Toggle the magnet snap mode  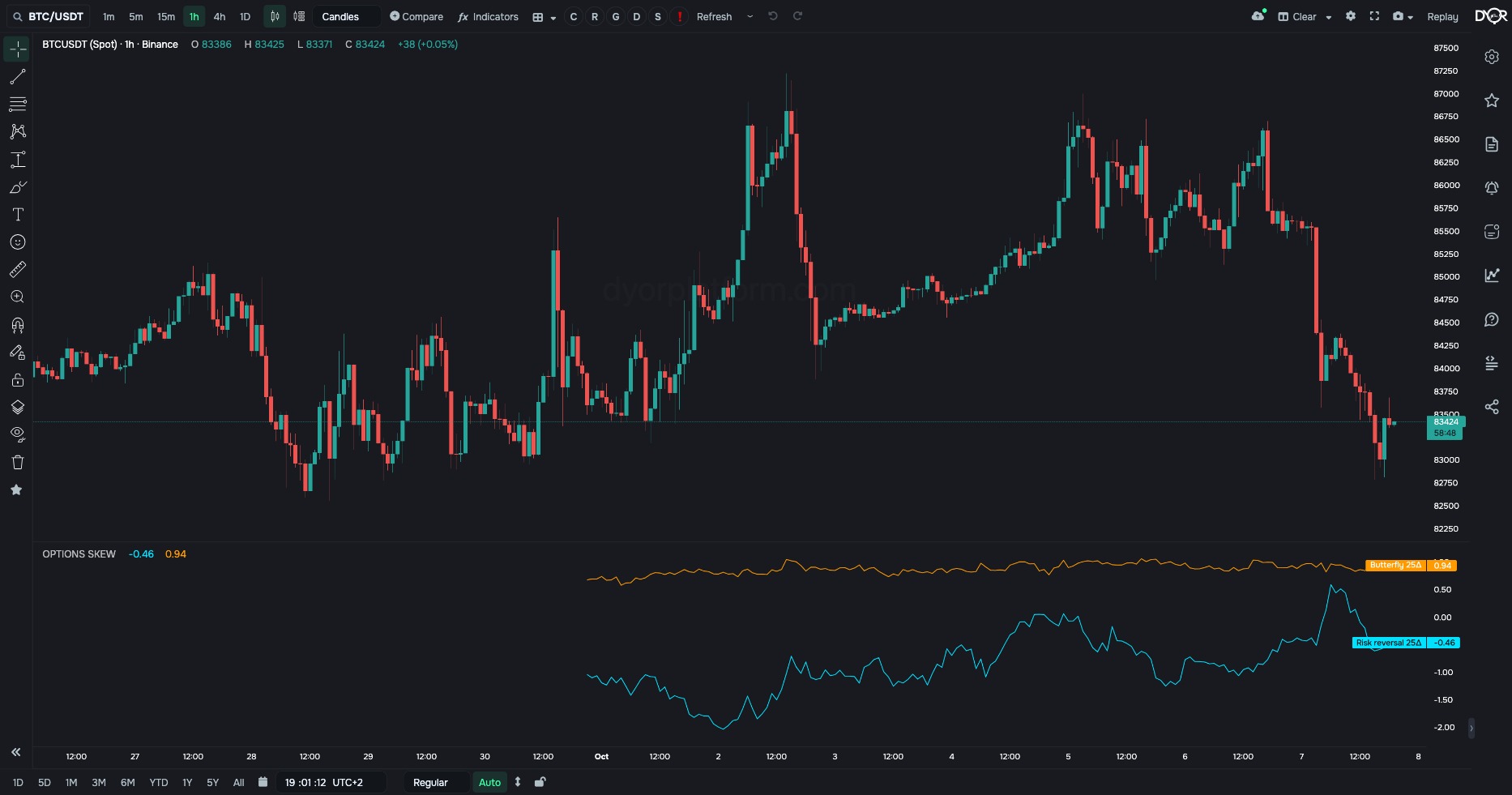(x=17, y=325)
